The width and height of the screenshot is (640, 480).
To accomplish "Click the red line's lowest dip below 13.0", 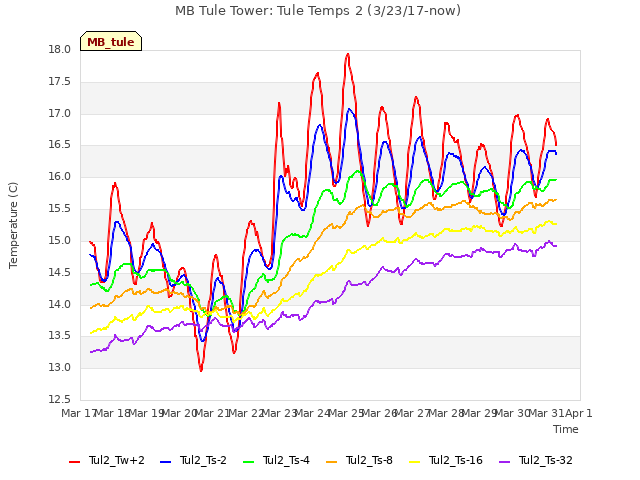I will click(201, 370).
